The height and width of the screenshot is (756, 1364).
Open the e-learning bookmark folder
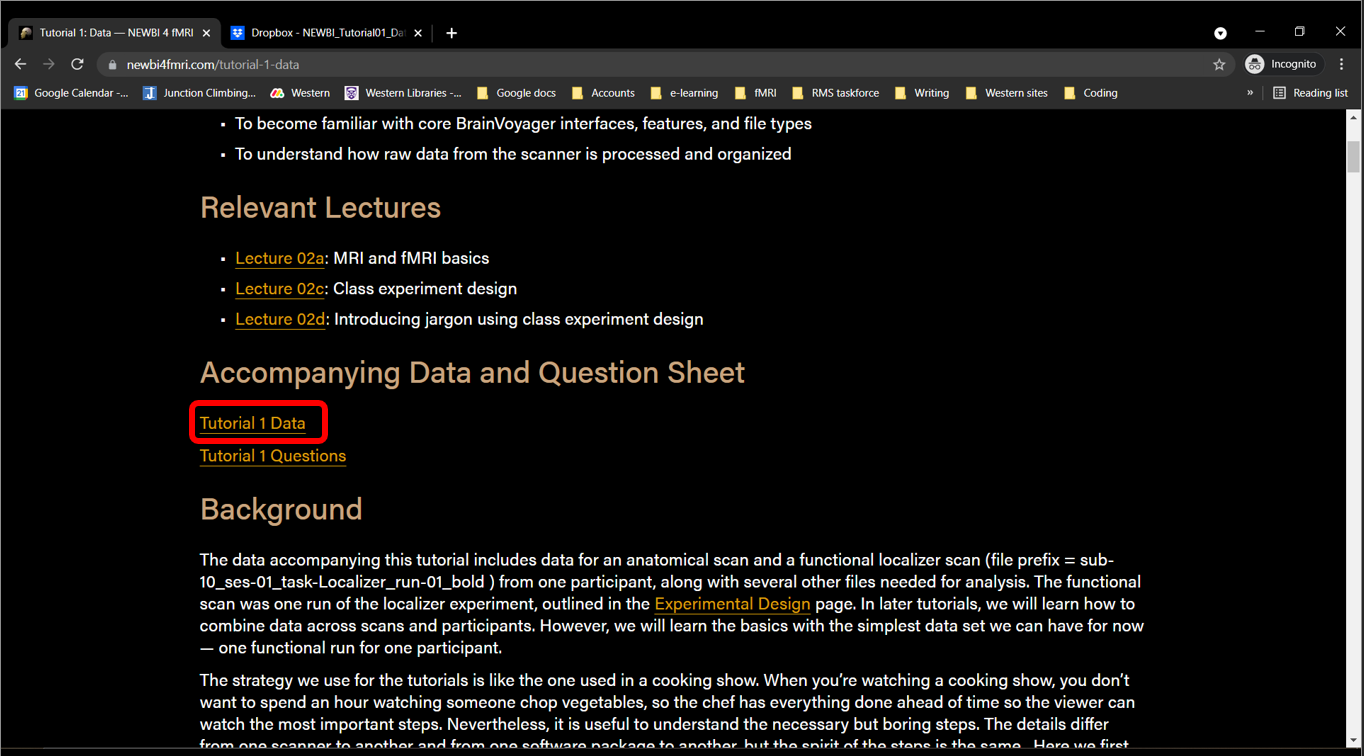(684, 93)
